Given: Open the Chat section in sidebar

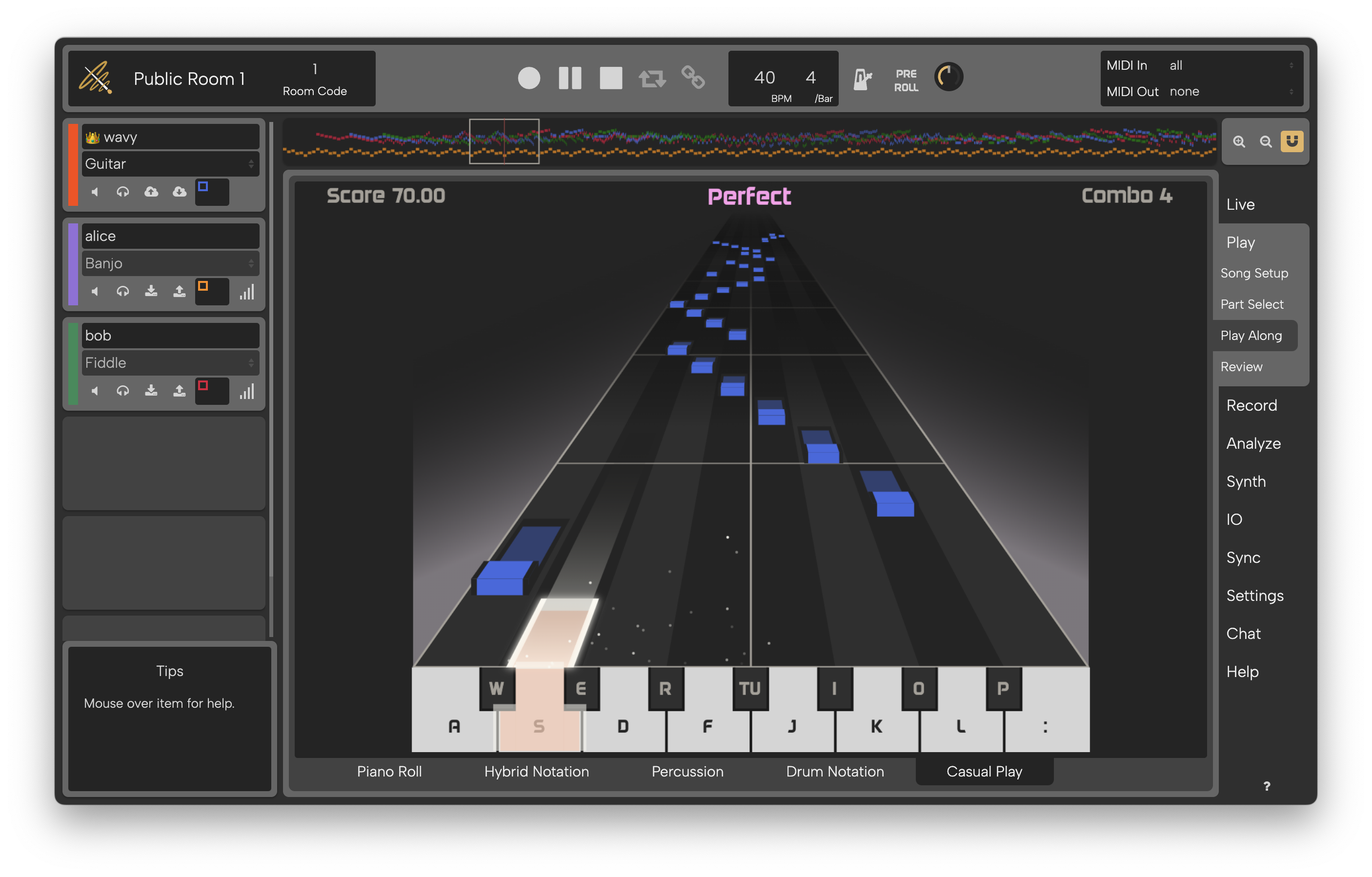Looking at the screenshot, I should [1243, 633].
